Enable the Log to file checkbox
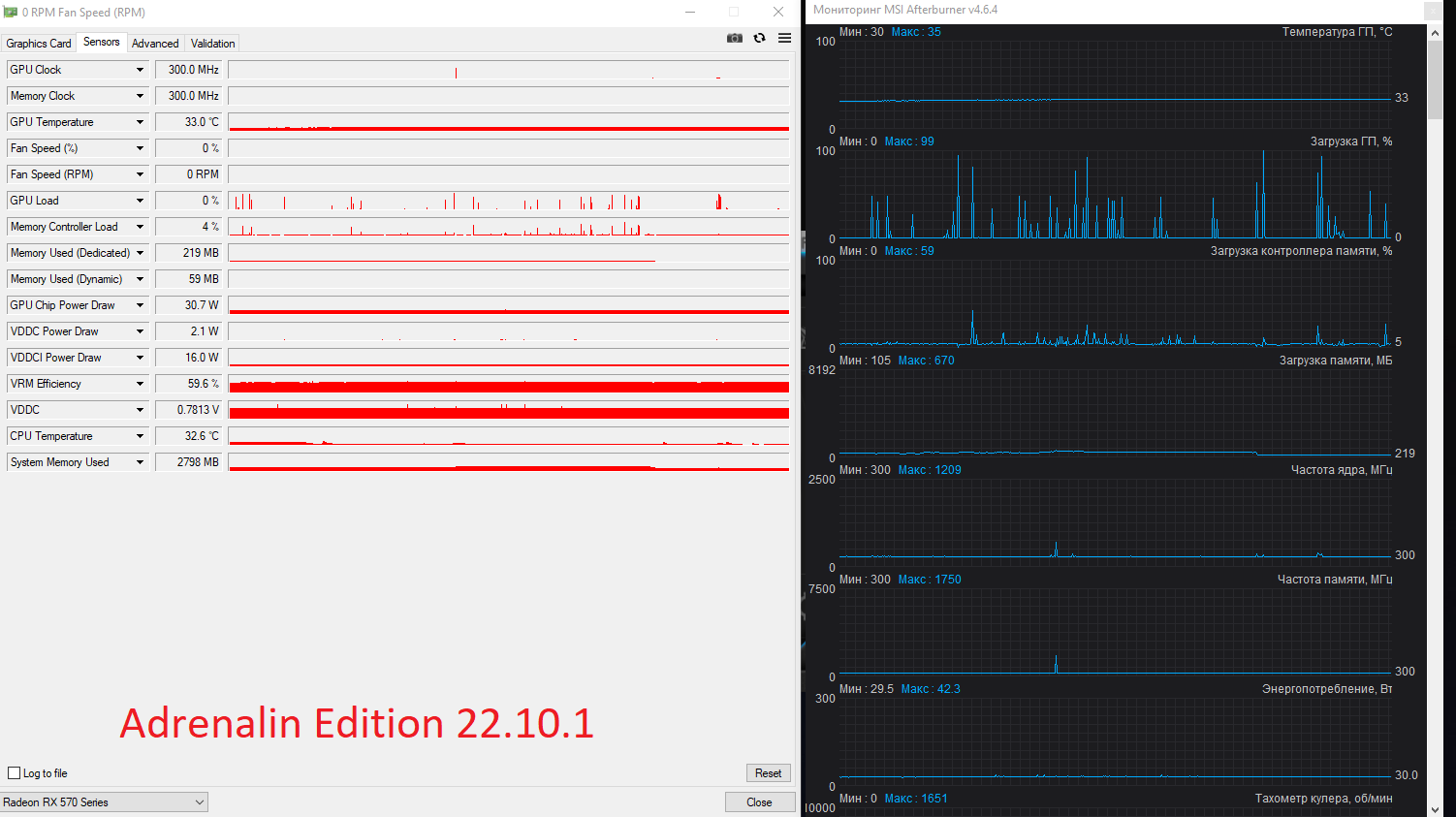This screenshot has width=1456, height=817. (x=15, y=773)
